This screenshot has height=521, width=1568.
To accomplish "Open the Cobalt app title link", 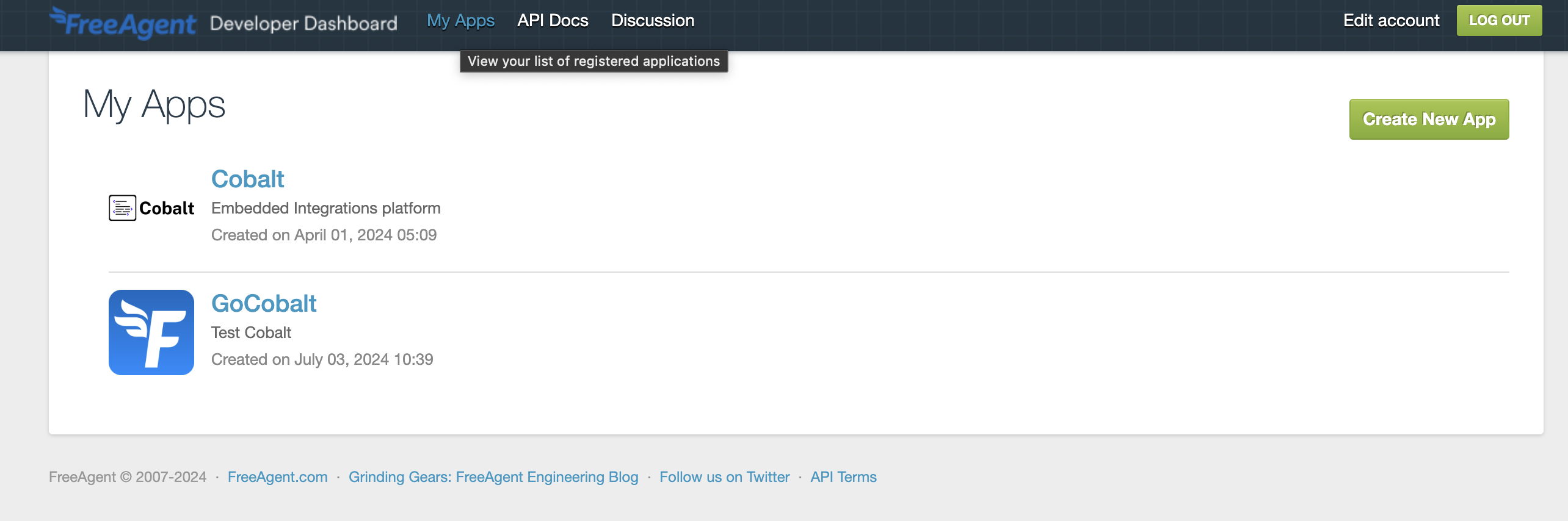I will tap(248, 179).
